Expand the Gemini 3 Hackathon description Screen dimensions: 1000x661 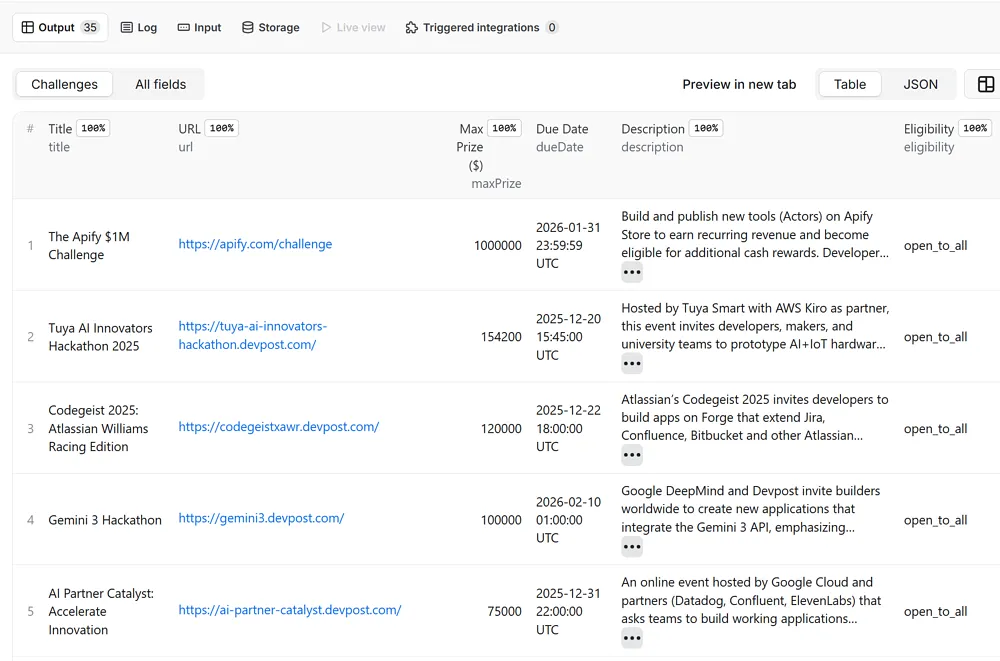[632, 547]
